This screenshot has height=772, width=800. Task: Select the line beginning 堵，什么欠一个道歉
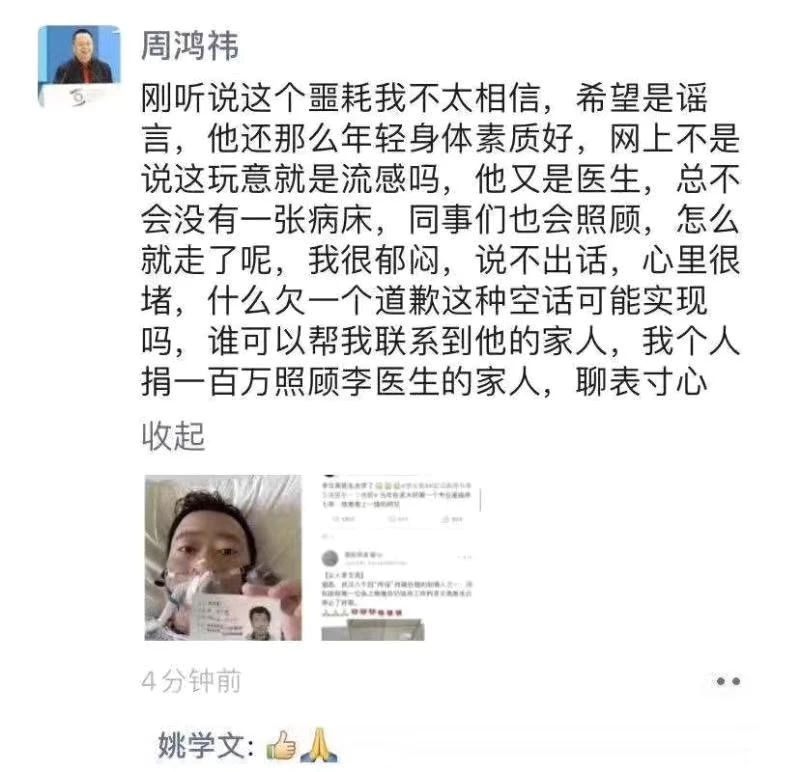click(424, 301)
